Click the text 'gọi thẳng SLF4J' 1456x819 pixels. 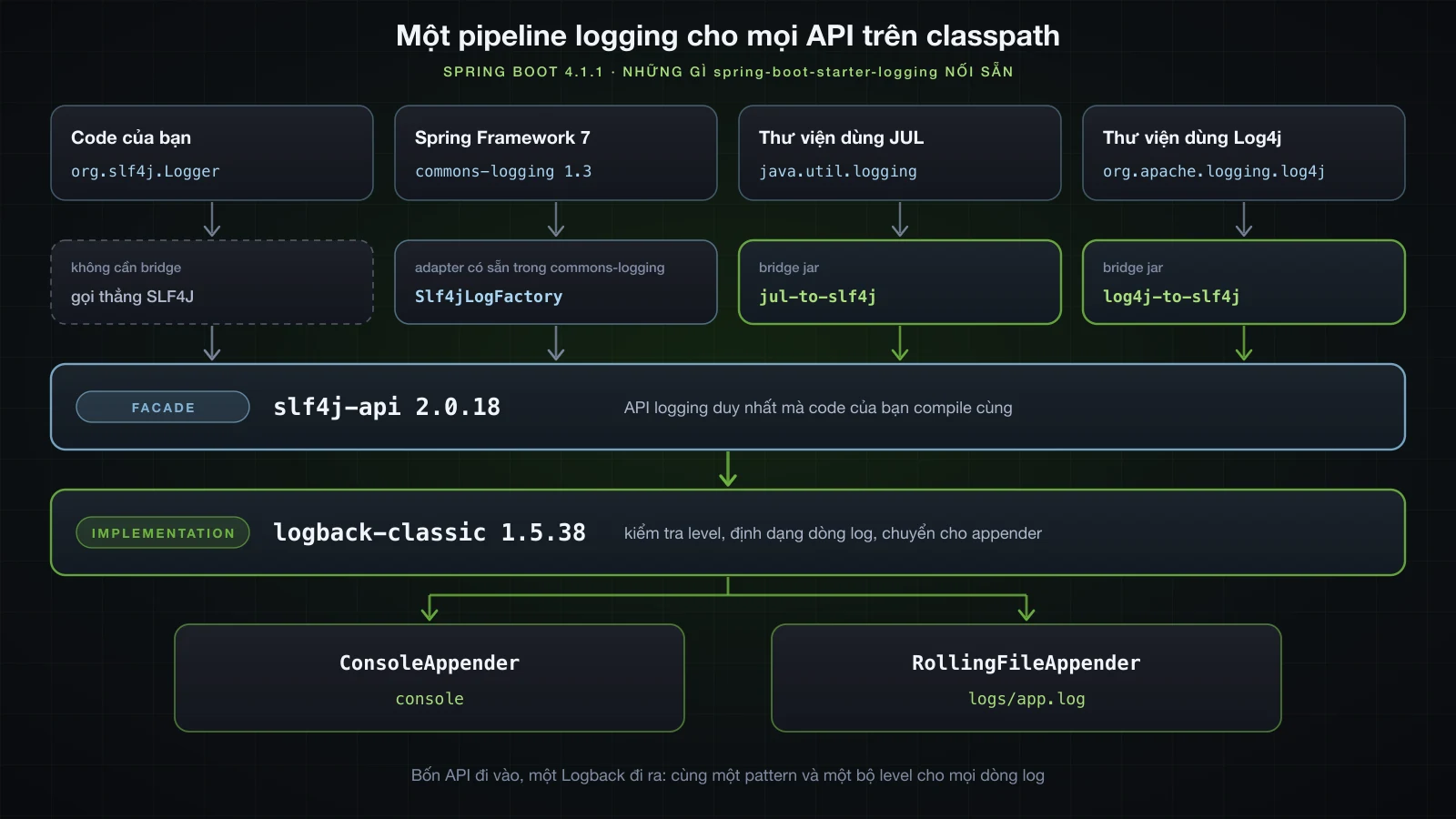[x=133, y=297]
